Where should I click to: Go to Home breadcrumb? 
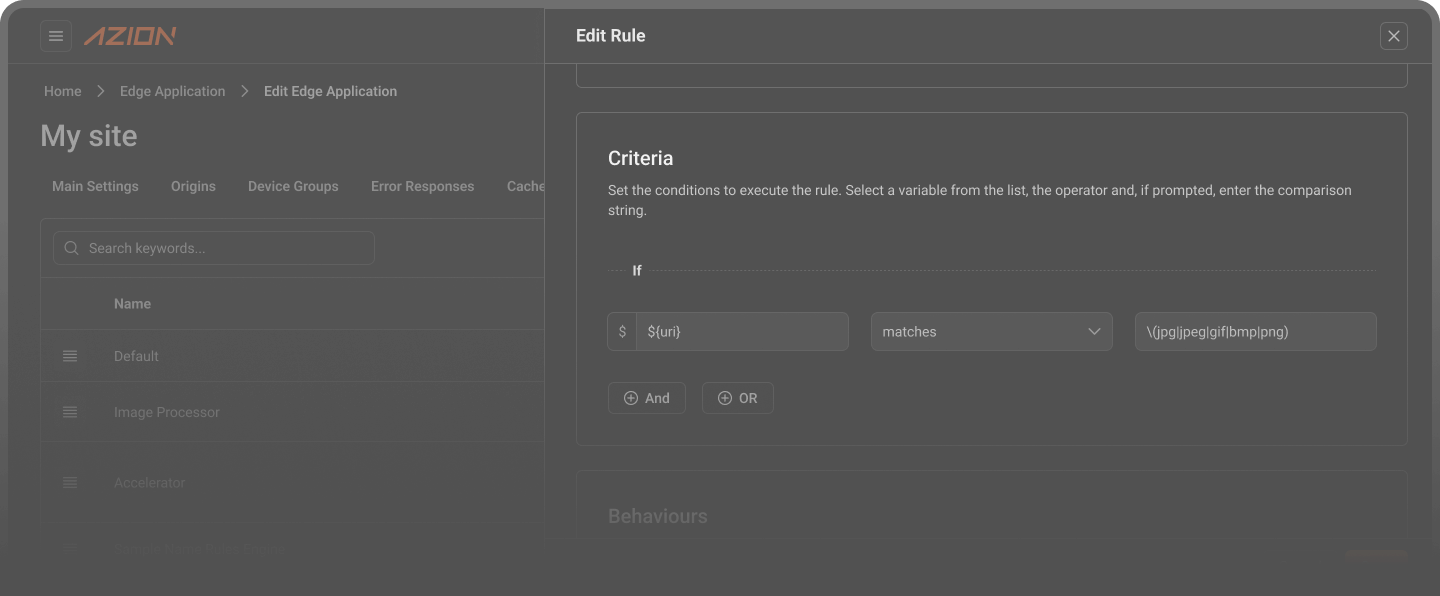(62, 91)
